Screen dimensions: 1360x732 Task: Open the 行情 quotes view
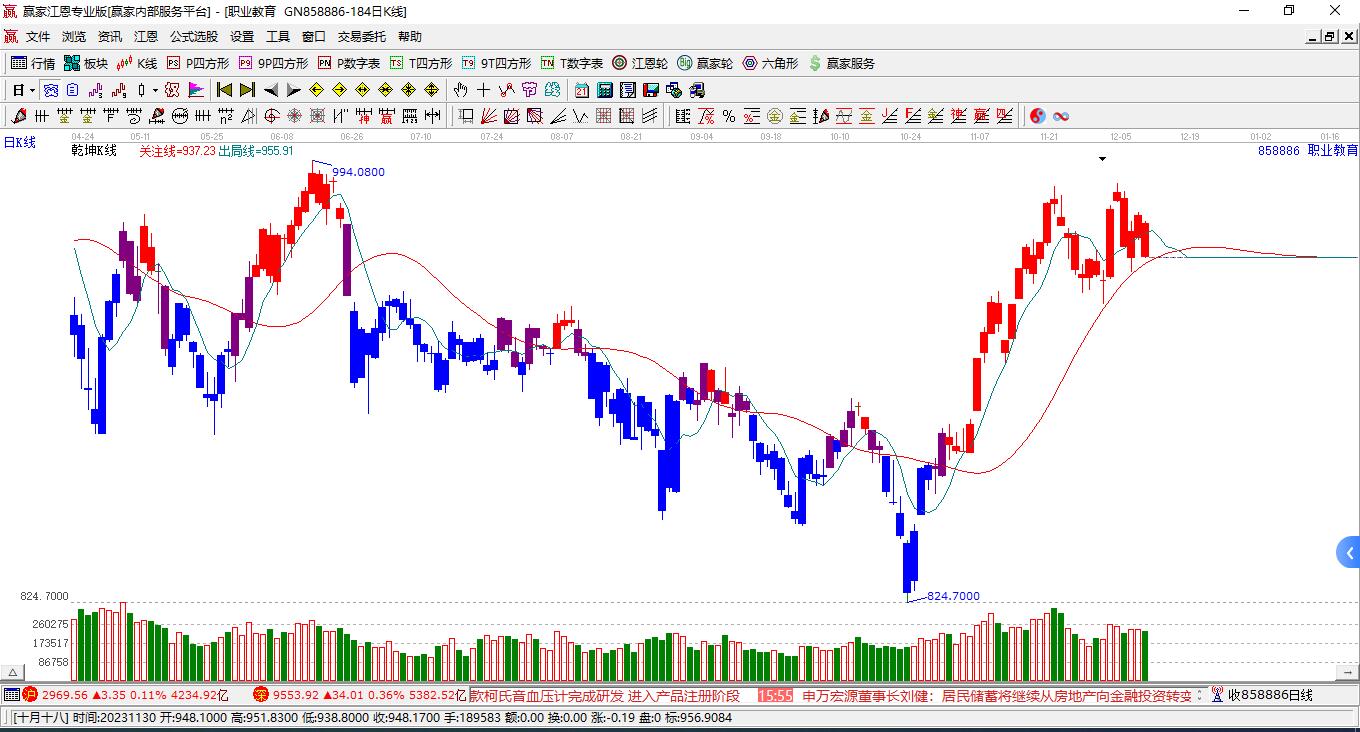click(x=32, y=63)
